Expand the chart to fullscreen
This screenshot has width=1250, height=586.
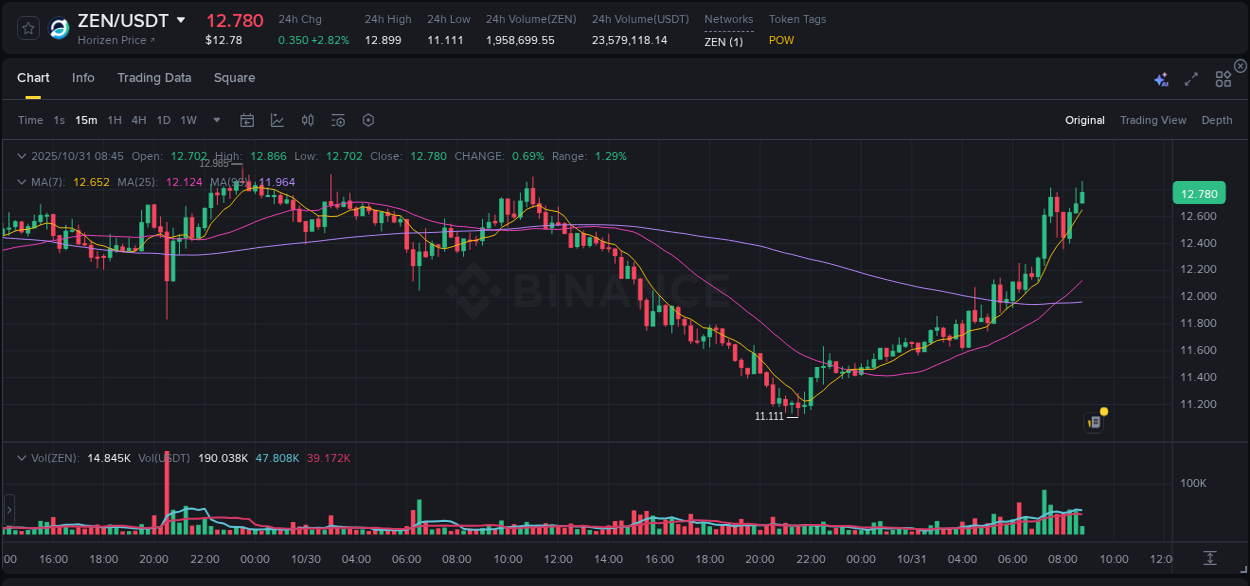point(1190,78)
